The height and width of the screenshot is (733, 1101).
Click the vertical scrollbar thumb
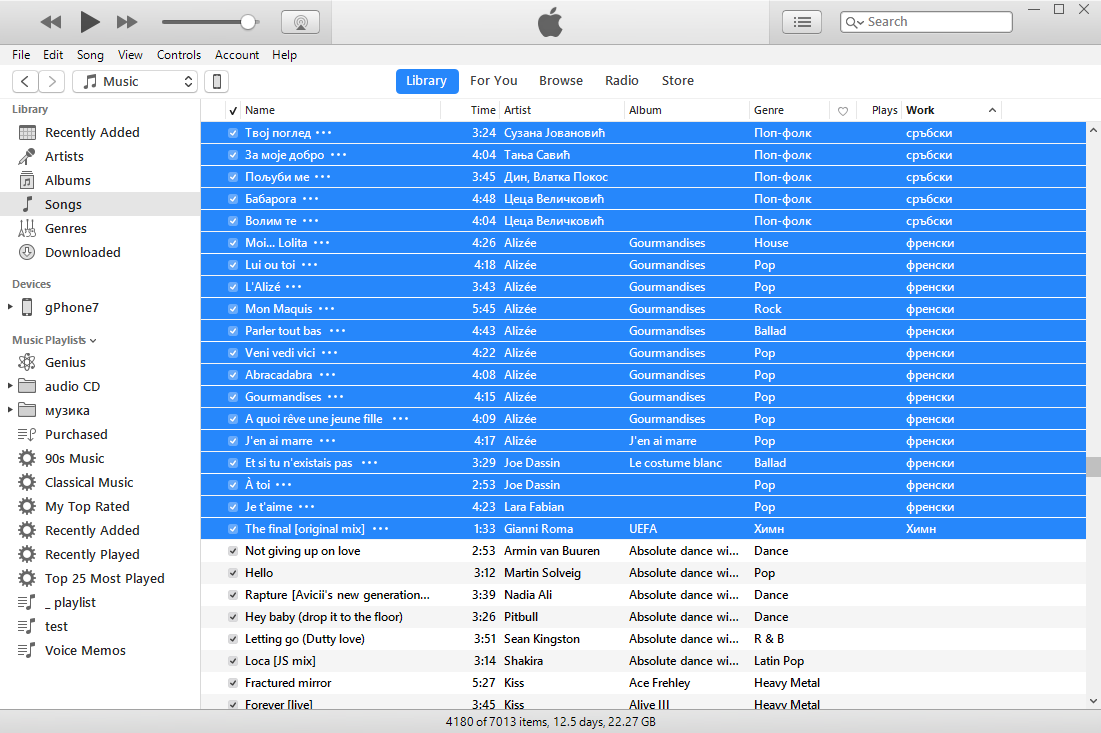coord(1093,467)
